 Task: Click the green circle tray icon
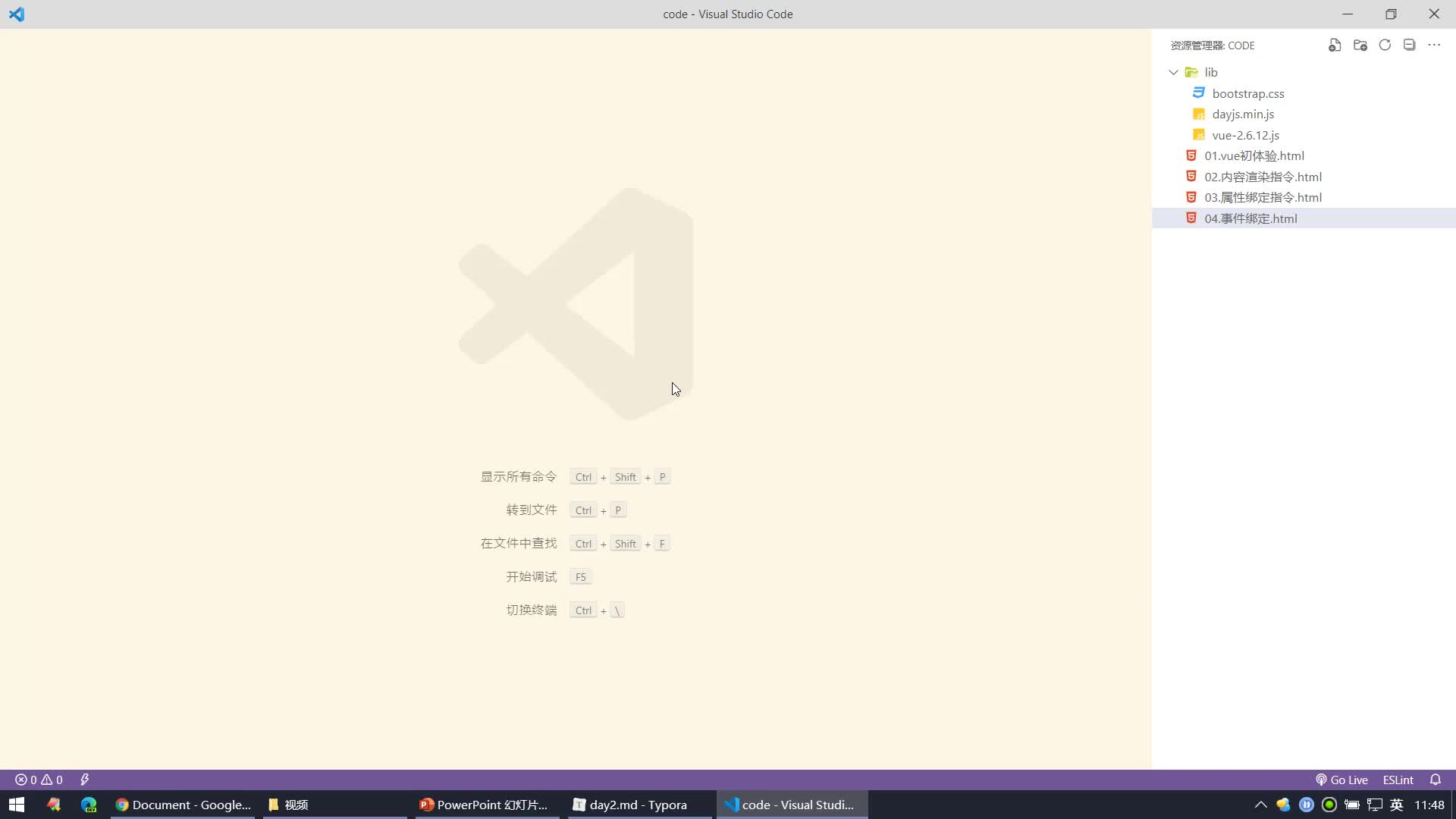[x=1329, y=805]
